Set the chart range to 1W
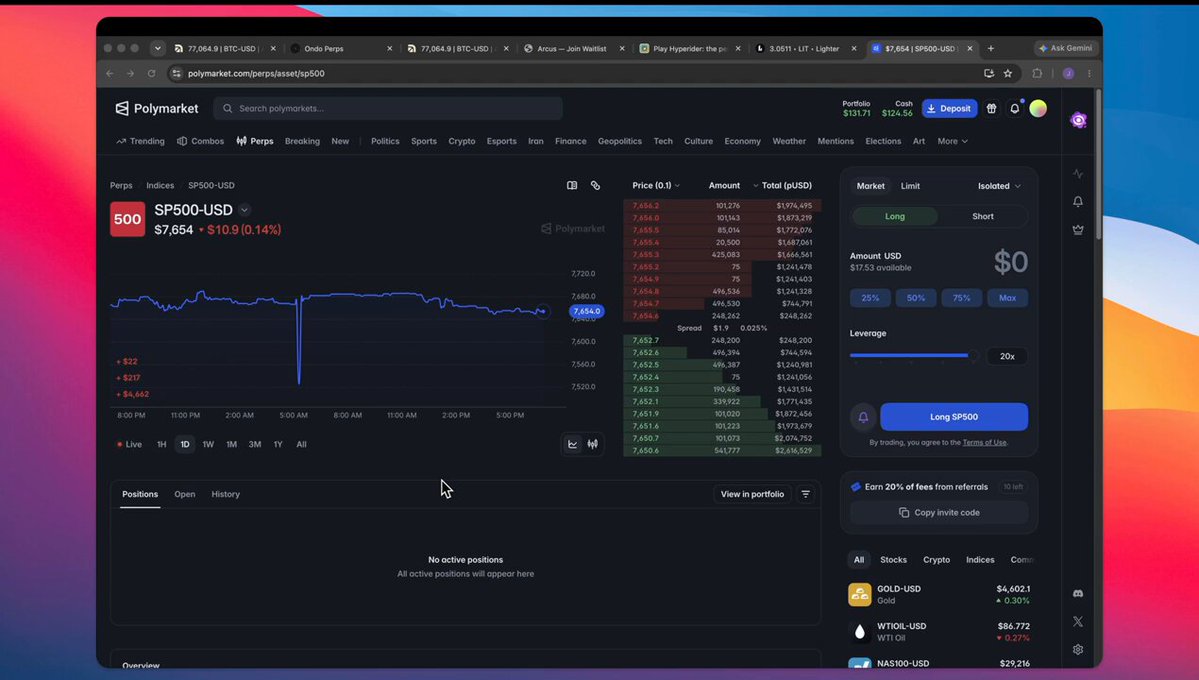The image size is (1199, 680). [x=208, y=444]
